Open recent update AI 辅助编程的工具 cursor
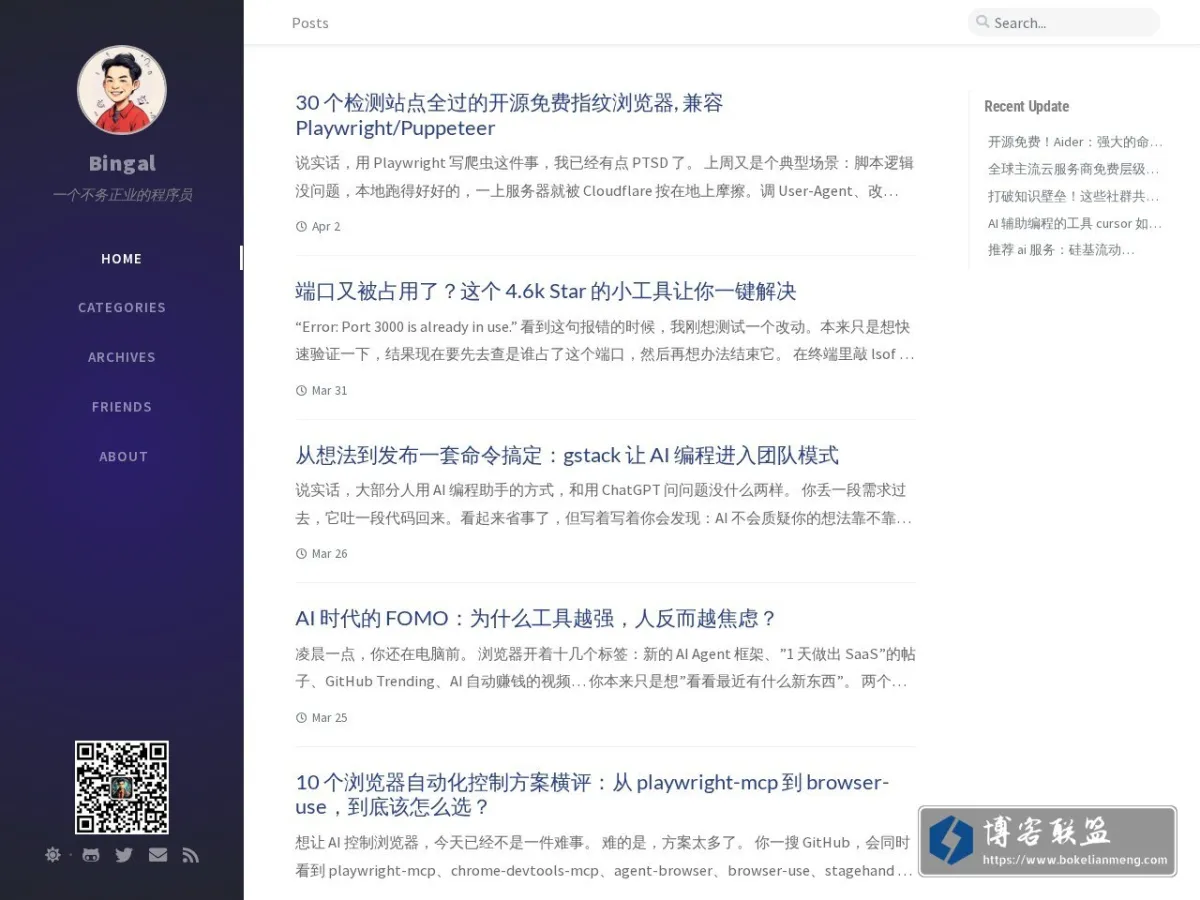Image resolution: width=1200 pixels, height=900 pixels. [x=1075, y=223]
